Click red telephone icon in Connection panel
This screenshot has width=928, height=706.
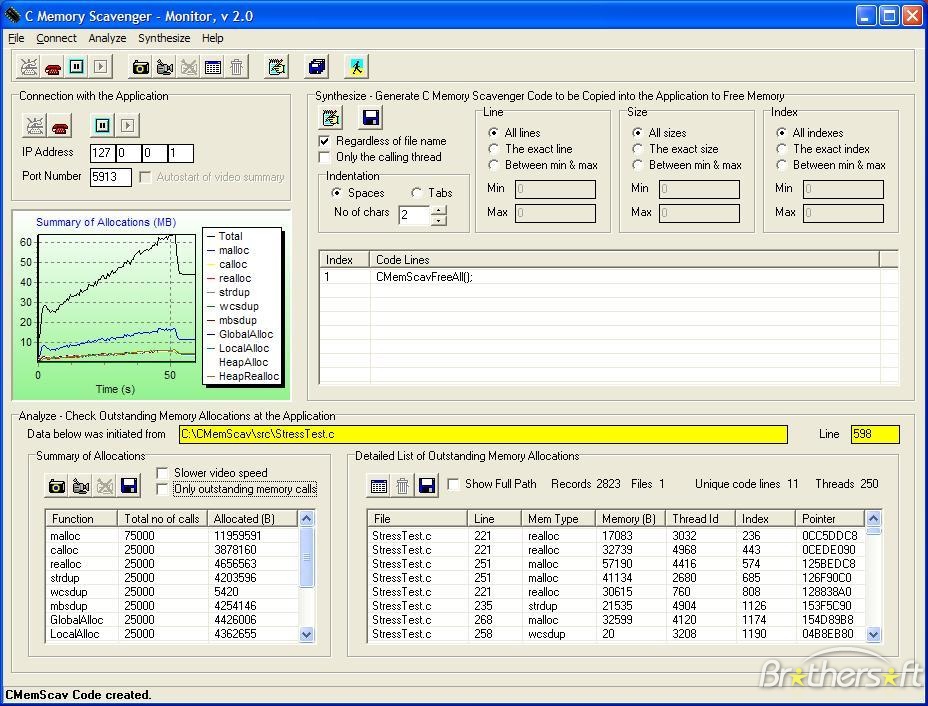pos(59,125)
